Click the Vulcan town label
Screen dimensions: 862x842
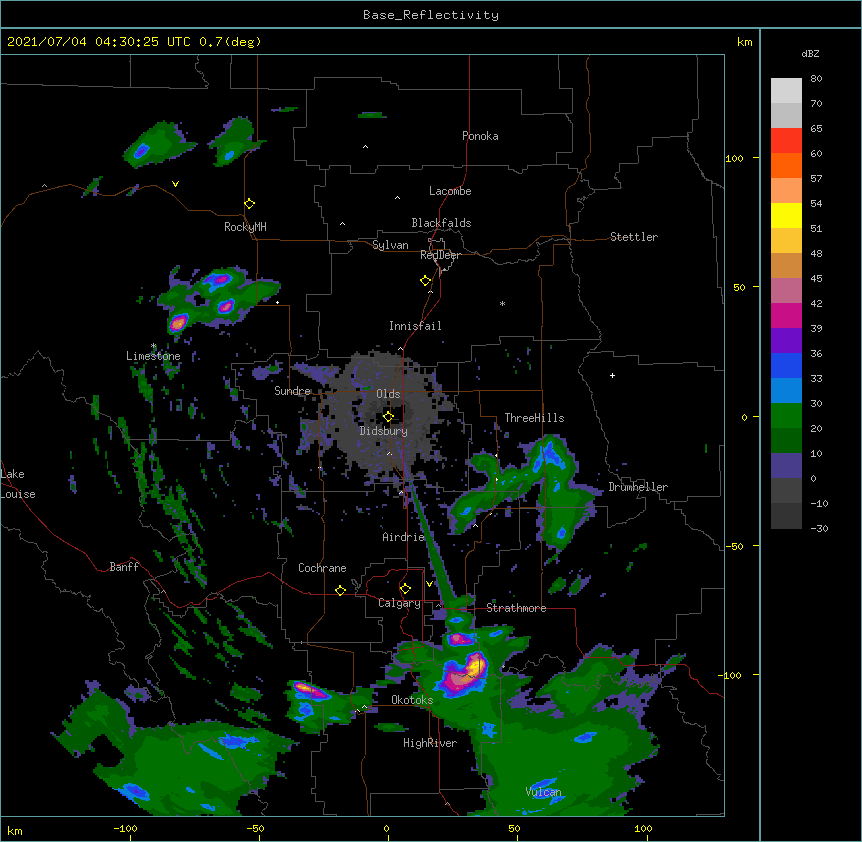pyautogui.click(x=543, y=792)
